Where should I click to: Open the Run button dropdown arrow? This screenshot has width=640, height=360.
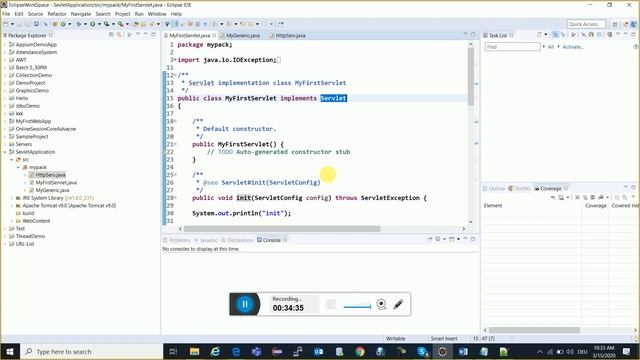coord(99,24)
